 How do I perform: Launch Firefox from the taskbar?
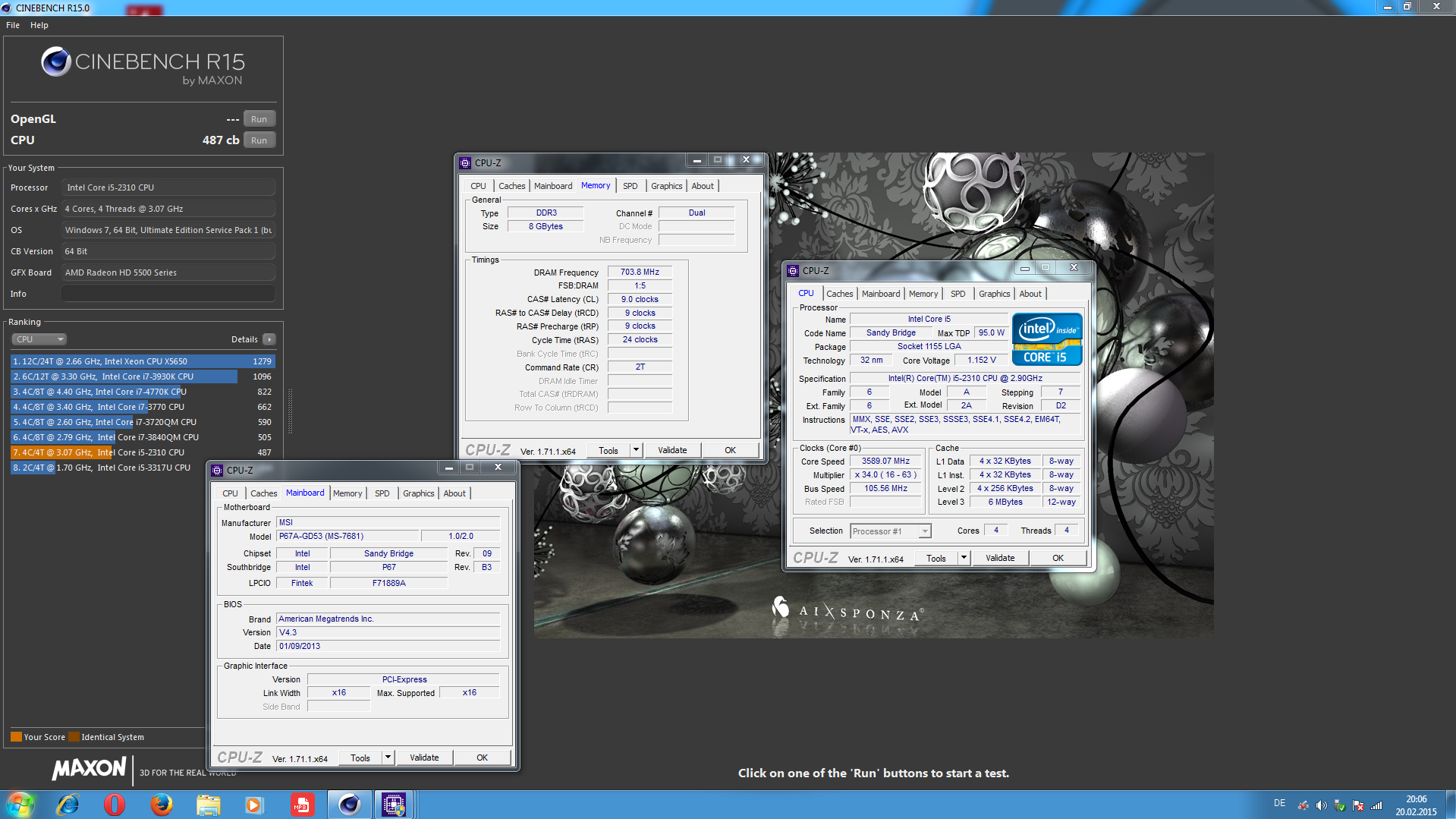pos(161,805)
